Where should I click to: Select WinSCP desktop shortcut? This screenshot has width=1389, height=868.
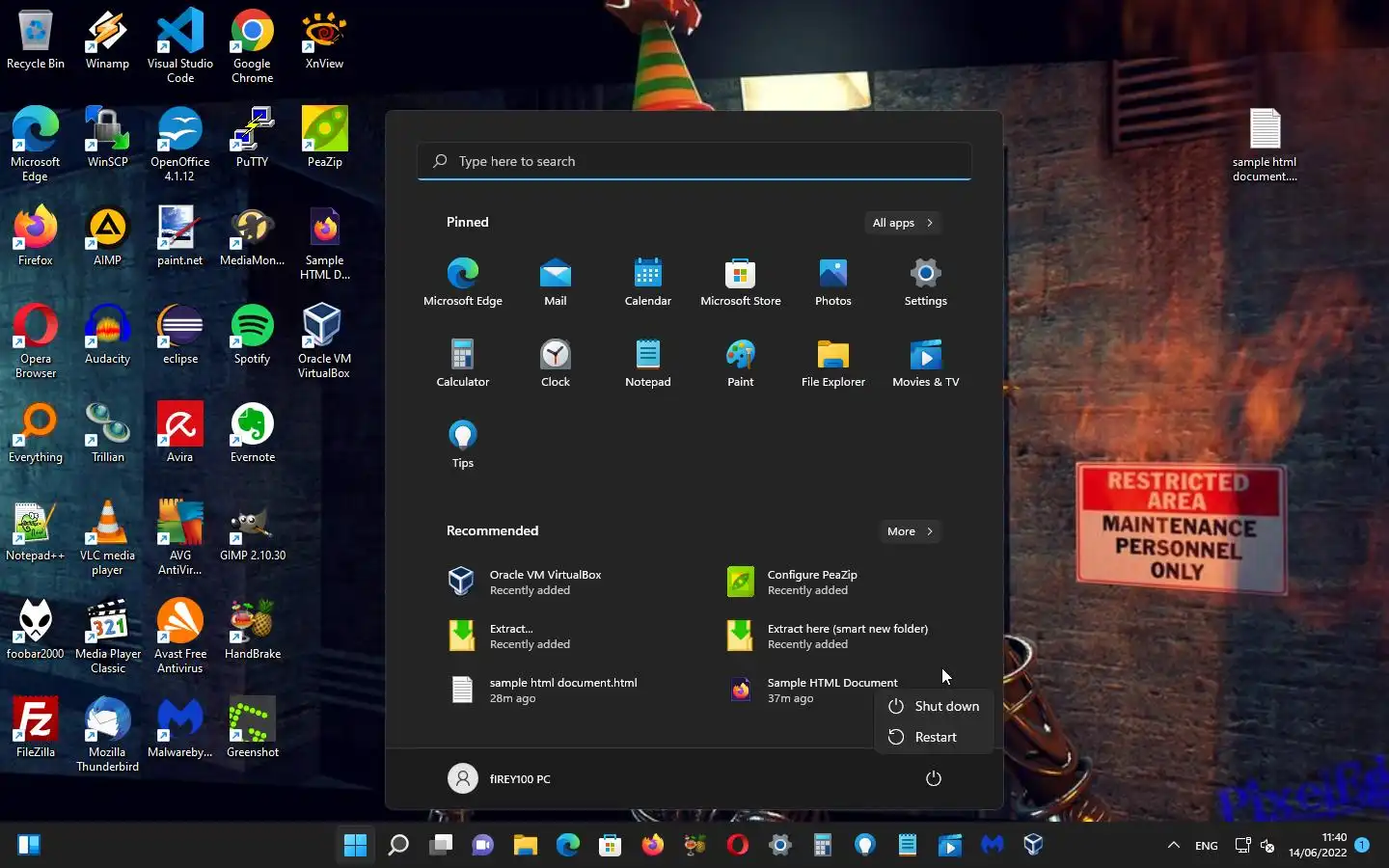107,138
